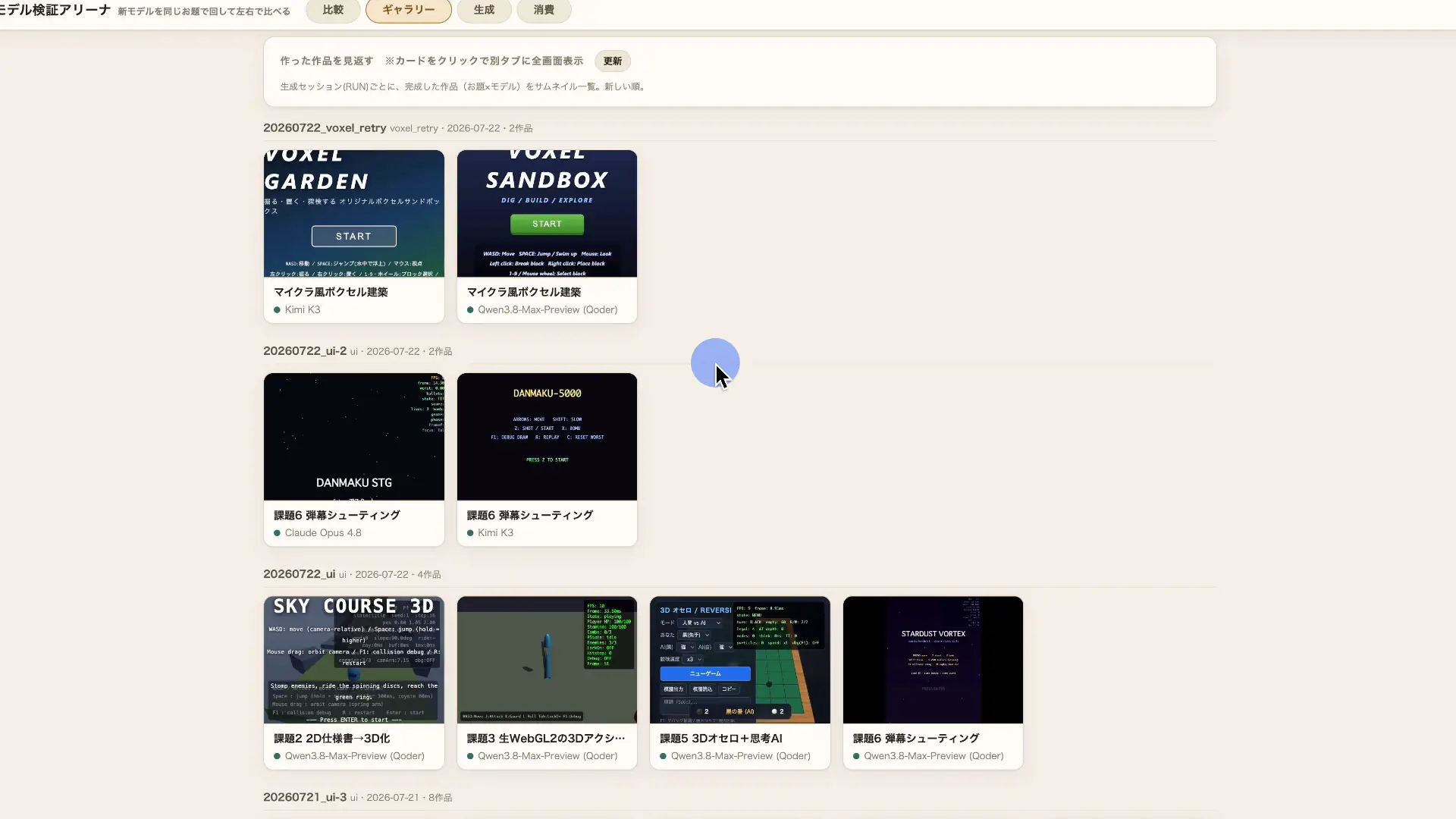Click the 20260722_voxel_retry session heading
1456x819 pixels.
325,127
